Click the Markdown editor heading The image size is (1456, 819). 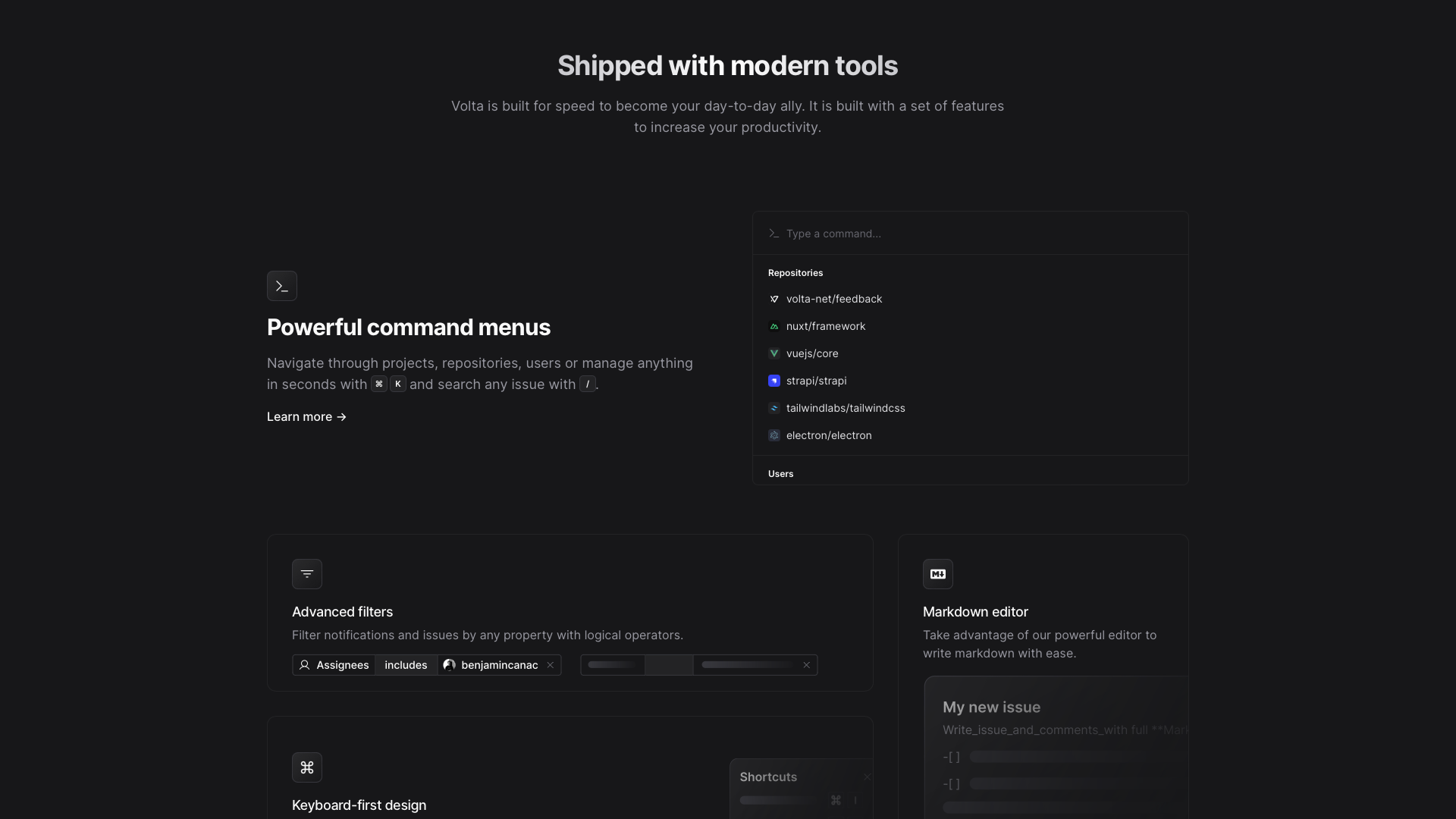tap(975, 612)
